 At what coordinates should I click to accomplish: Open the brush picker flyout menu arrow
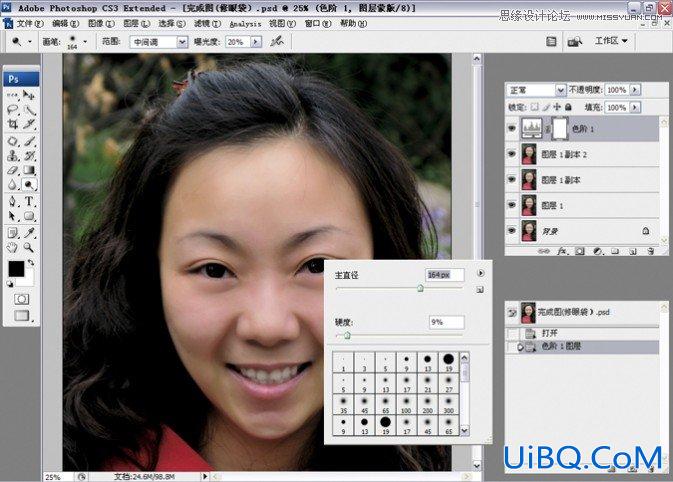(x=480, y=273)
